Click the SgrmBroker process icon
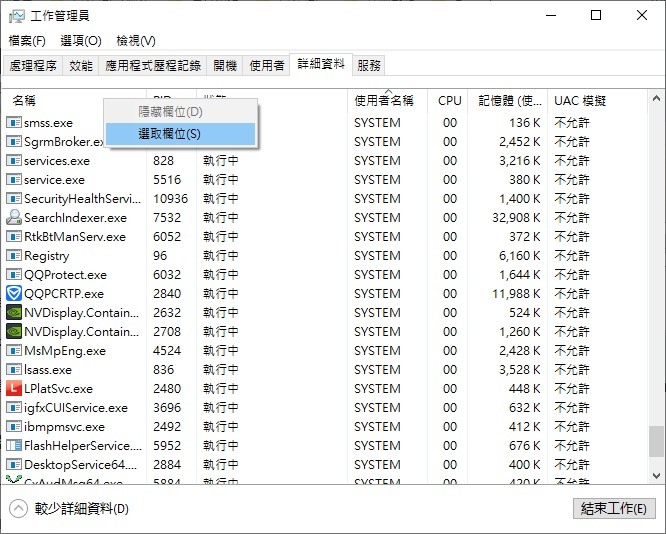Image resolution: width=666 pixels, height=534 pixels. click(14, 141)
